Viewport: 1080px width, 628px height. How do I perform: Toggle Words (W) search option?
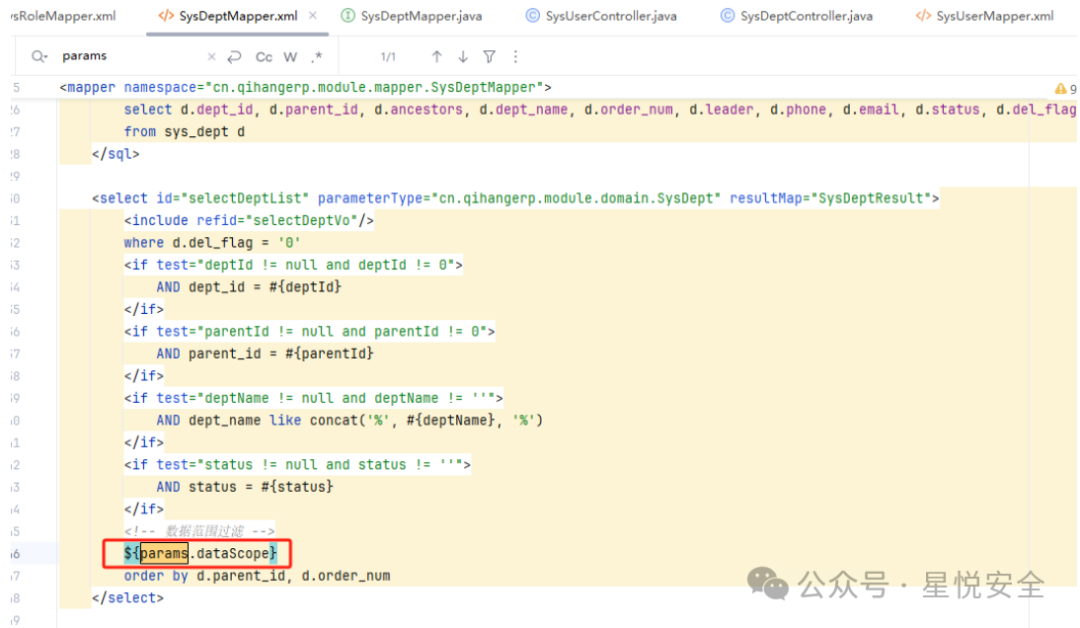click(x=290, y=57)
